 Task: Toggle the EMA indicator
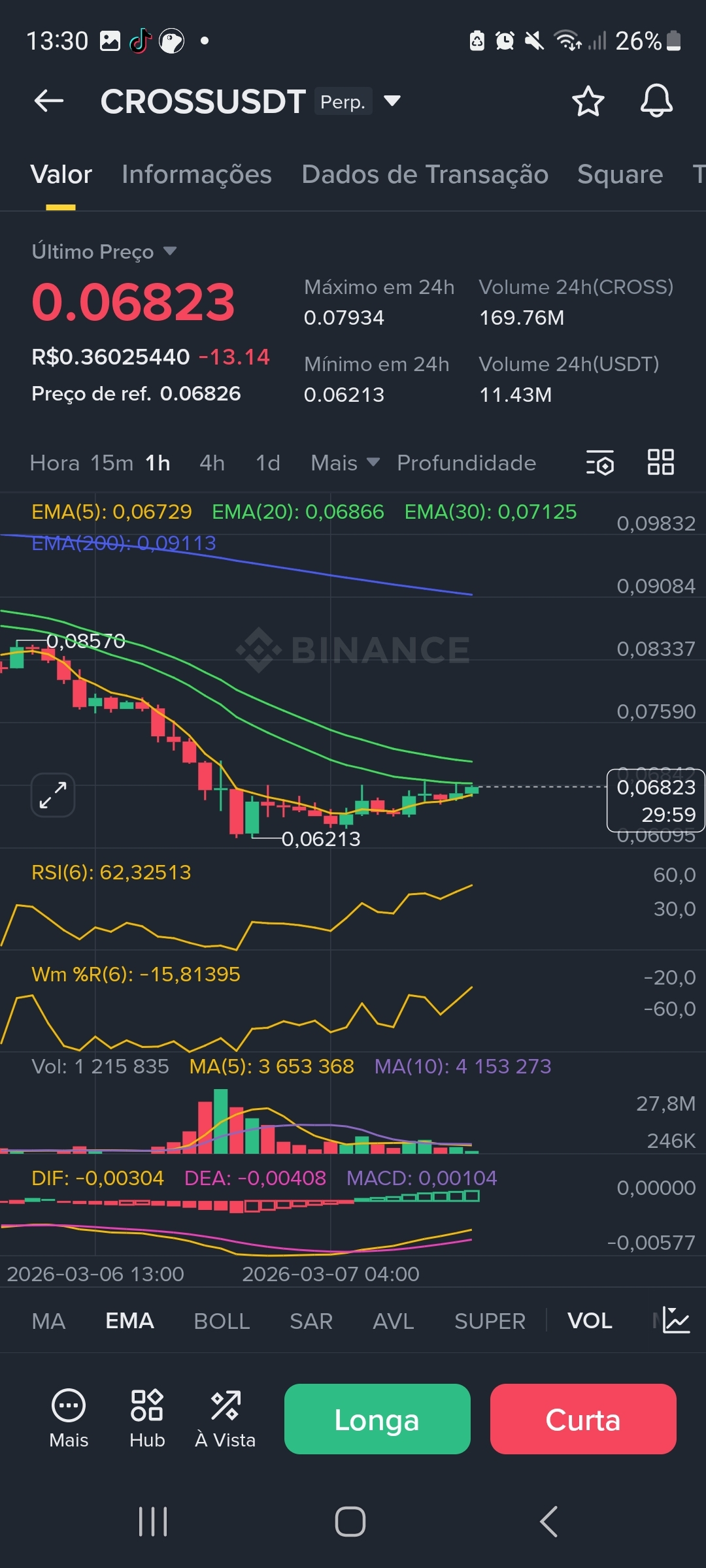click(x=130, y=1320)
